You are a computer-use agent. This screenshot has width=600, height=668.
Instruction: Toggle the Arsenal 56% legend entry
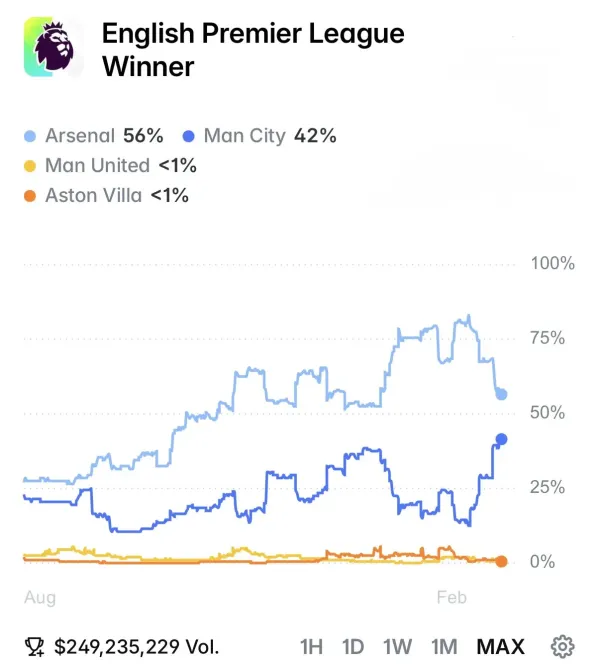click(x=94, y=136)
